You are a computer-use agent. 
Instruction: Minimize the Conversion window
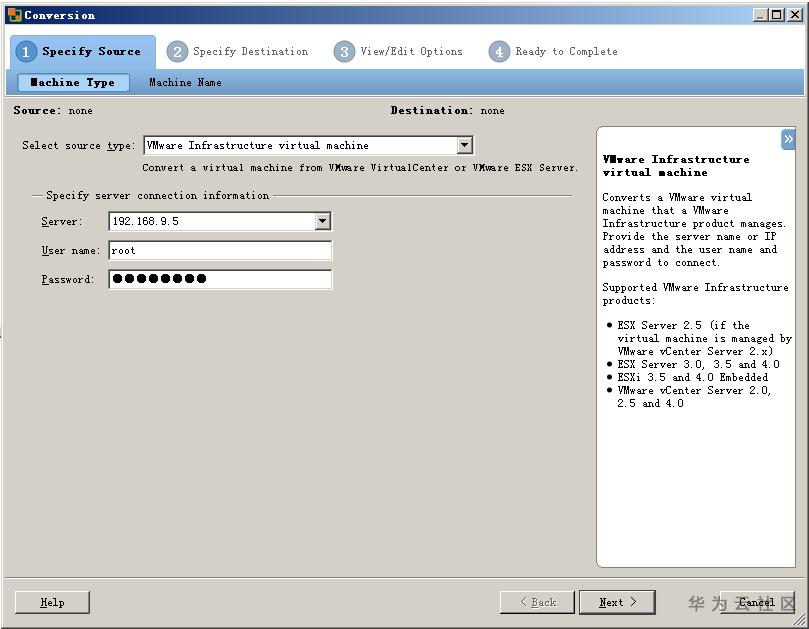[x=761, y=15]
